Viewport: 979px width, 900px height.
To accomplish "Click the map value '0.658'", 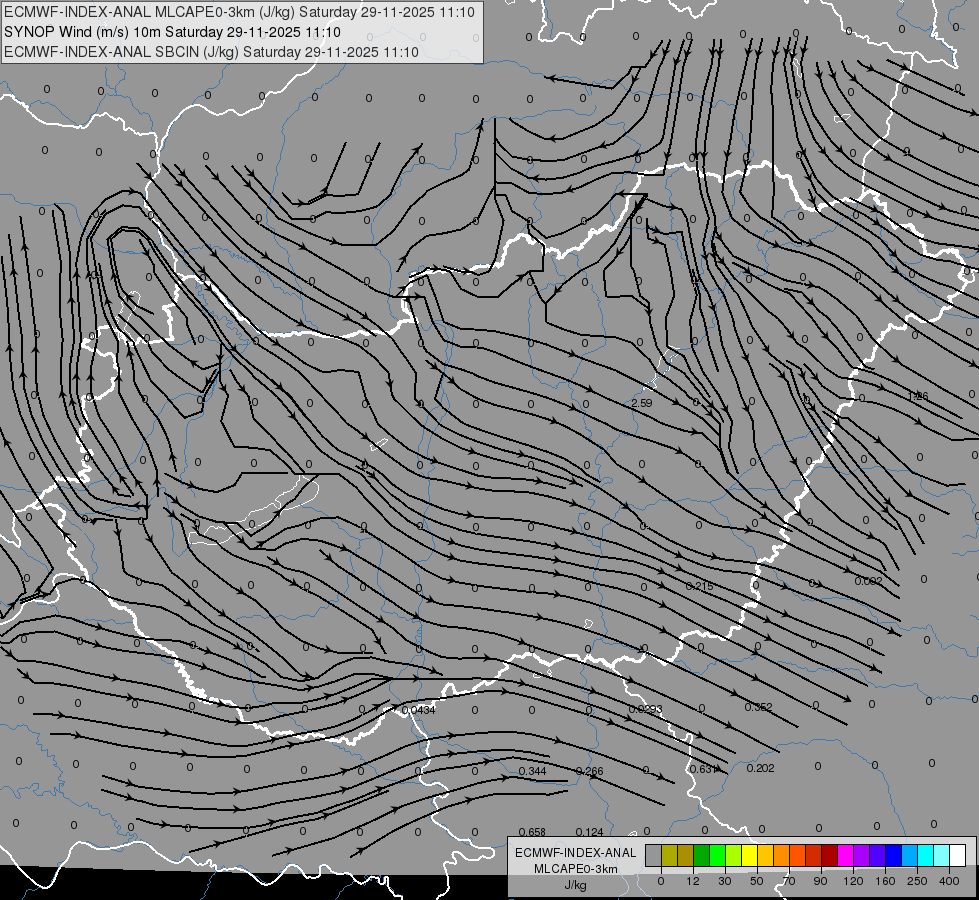I will point(532,832).
